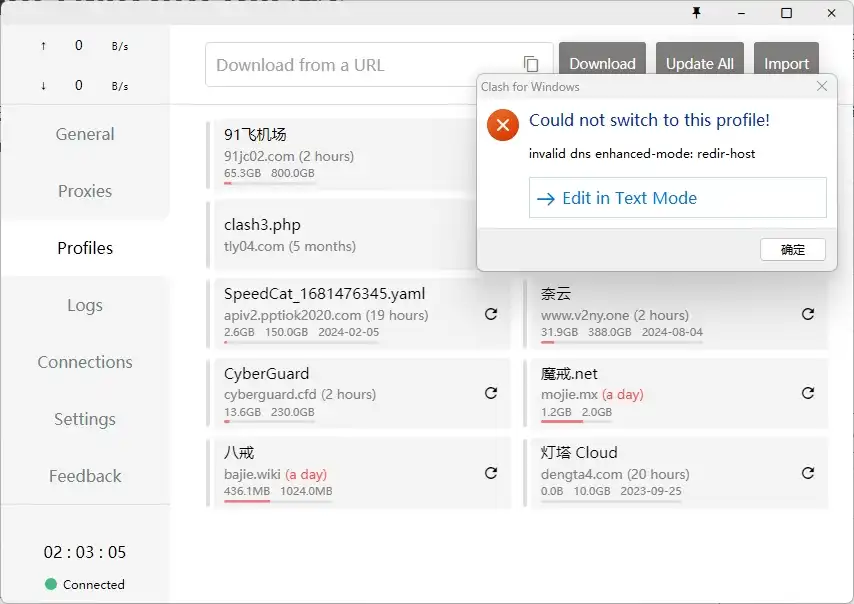854x604 pixels.
Task: Click the 436.1MB usage value
Action: click(x=247, y=491)
